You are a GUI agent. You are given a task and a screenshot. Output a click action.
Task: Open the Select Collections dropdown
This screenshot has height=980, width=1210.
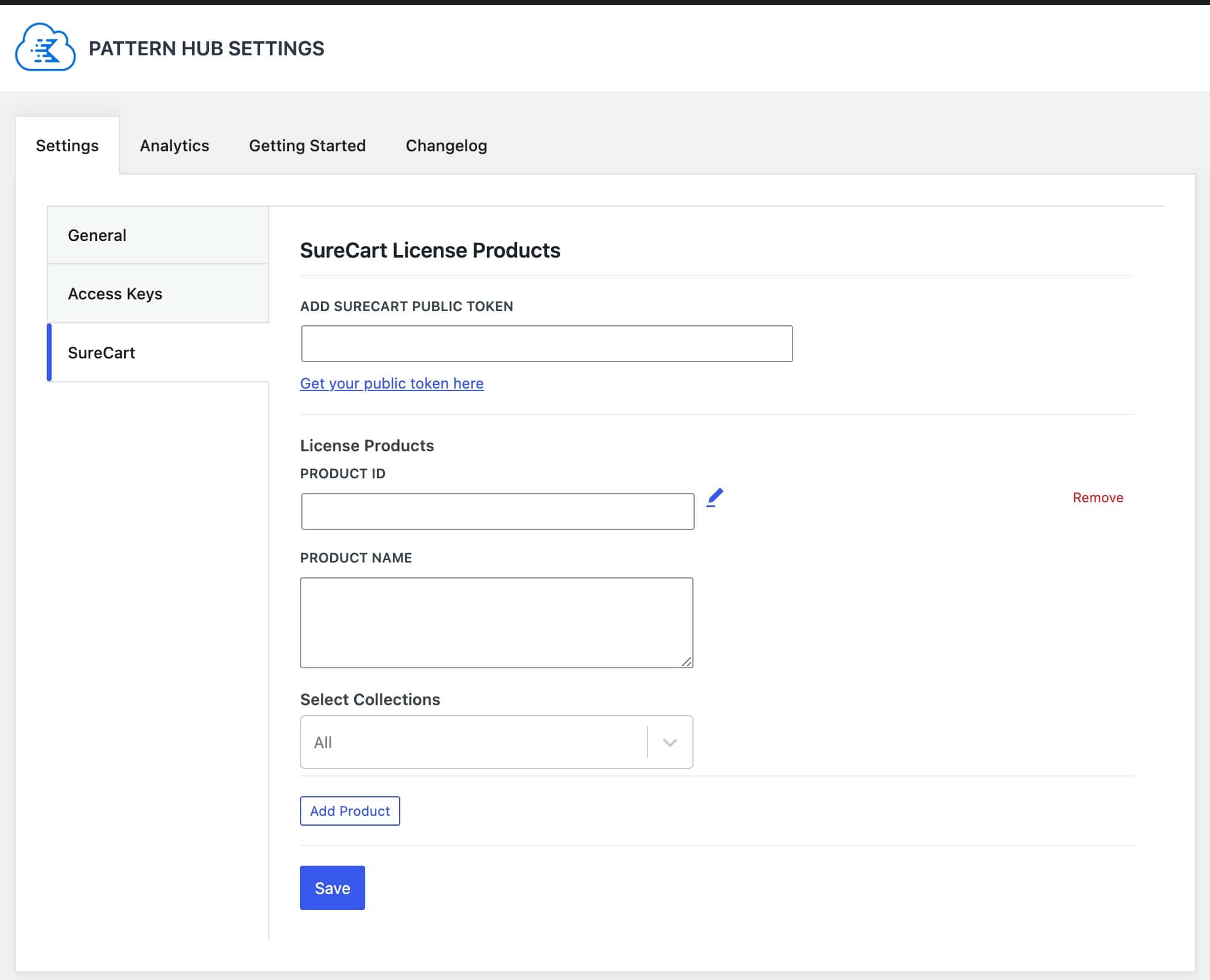click(x=497, y=742)
